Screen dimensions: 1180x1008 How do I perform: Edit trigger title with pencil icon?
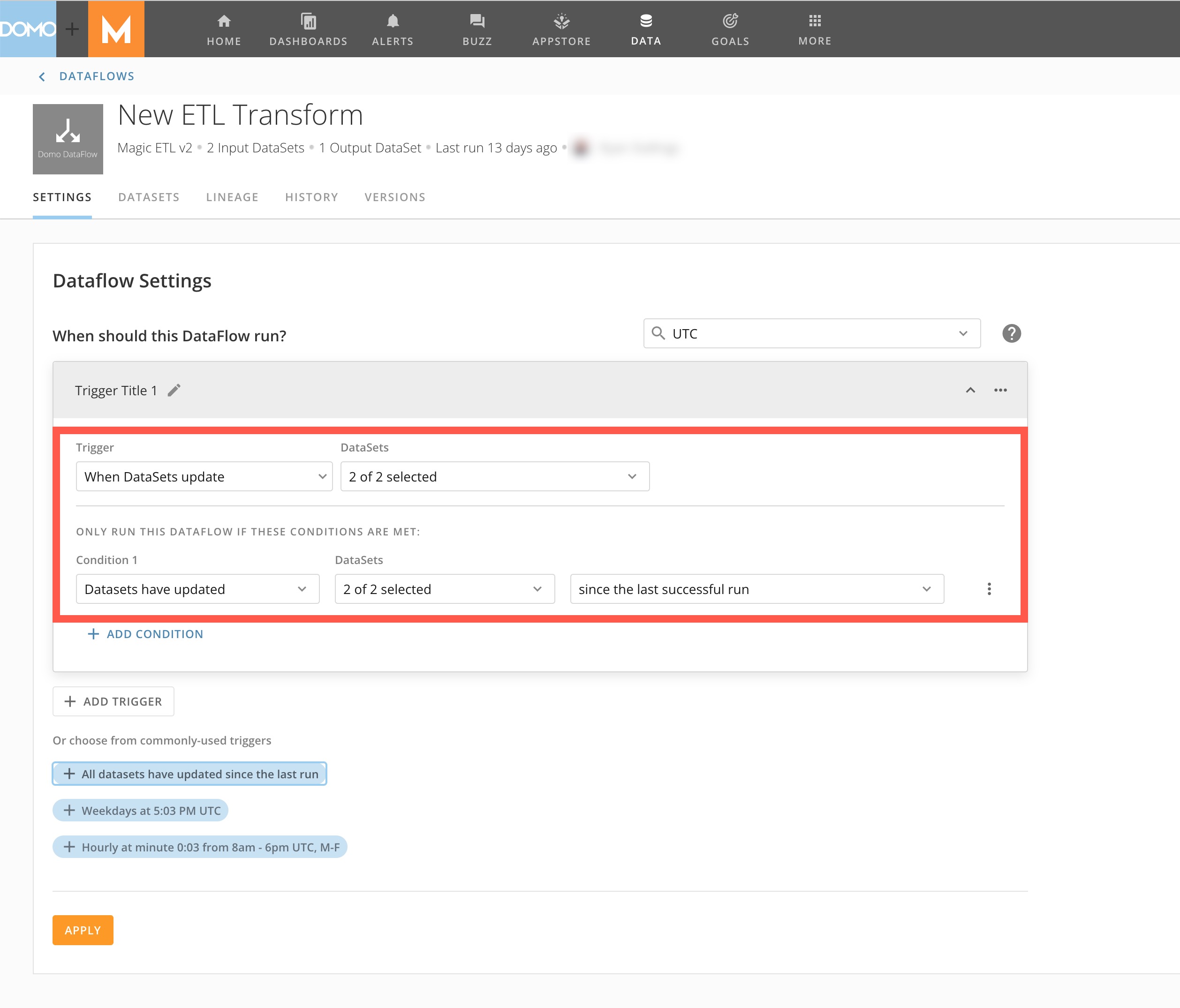point(174,390)
